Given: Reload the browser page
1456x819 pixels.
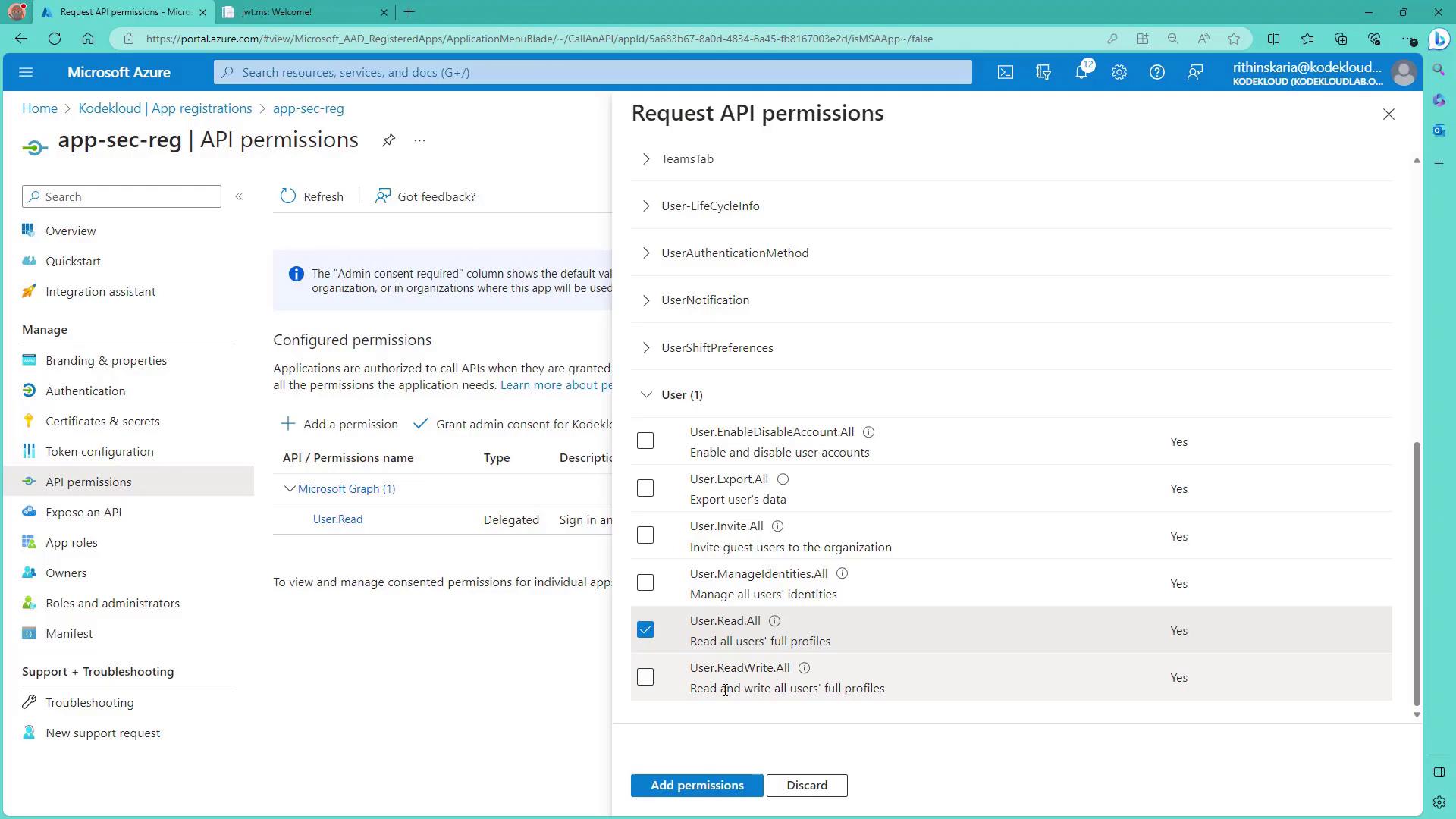Looking at the screenshot, I should click(55, 39).
